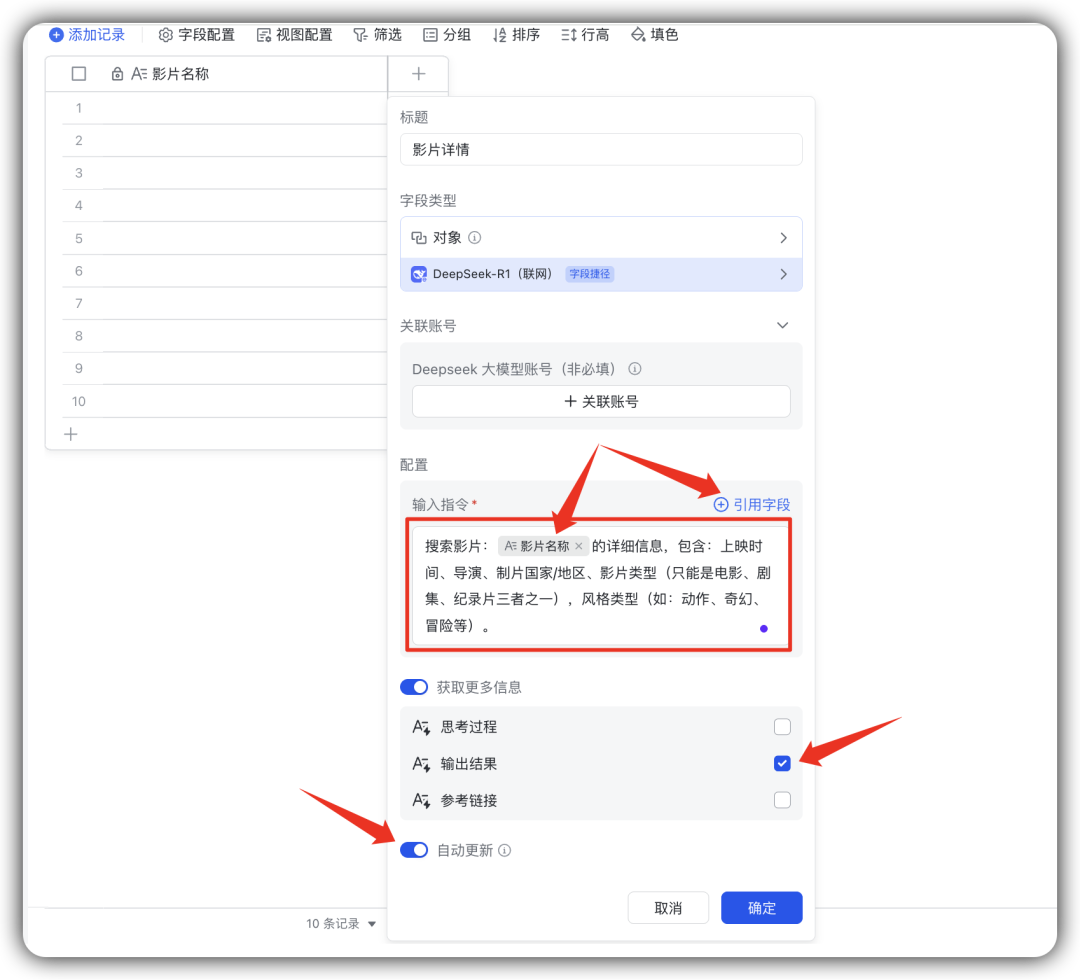Edit the 标题 field containing 影片详情
Image resolution: width=1080 pixels, height=980 pixels.
point(601,149)
